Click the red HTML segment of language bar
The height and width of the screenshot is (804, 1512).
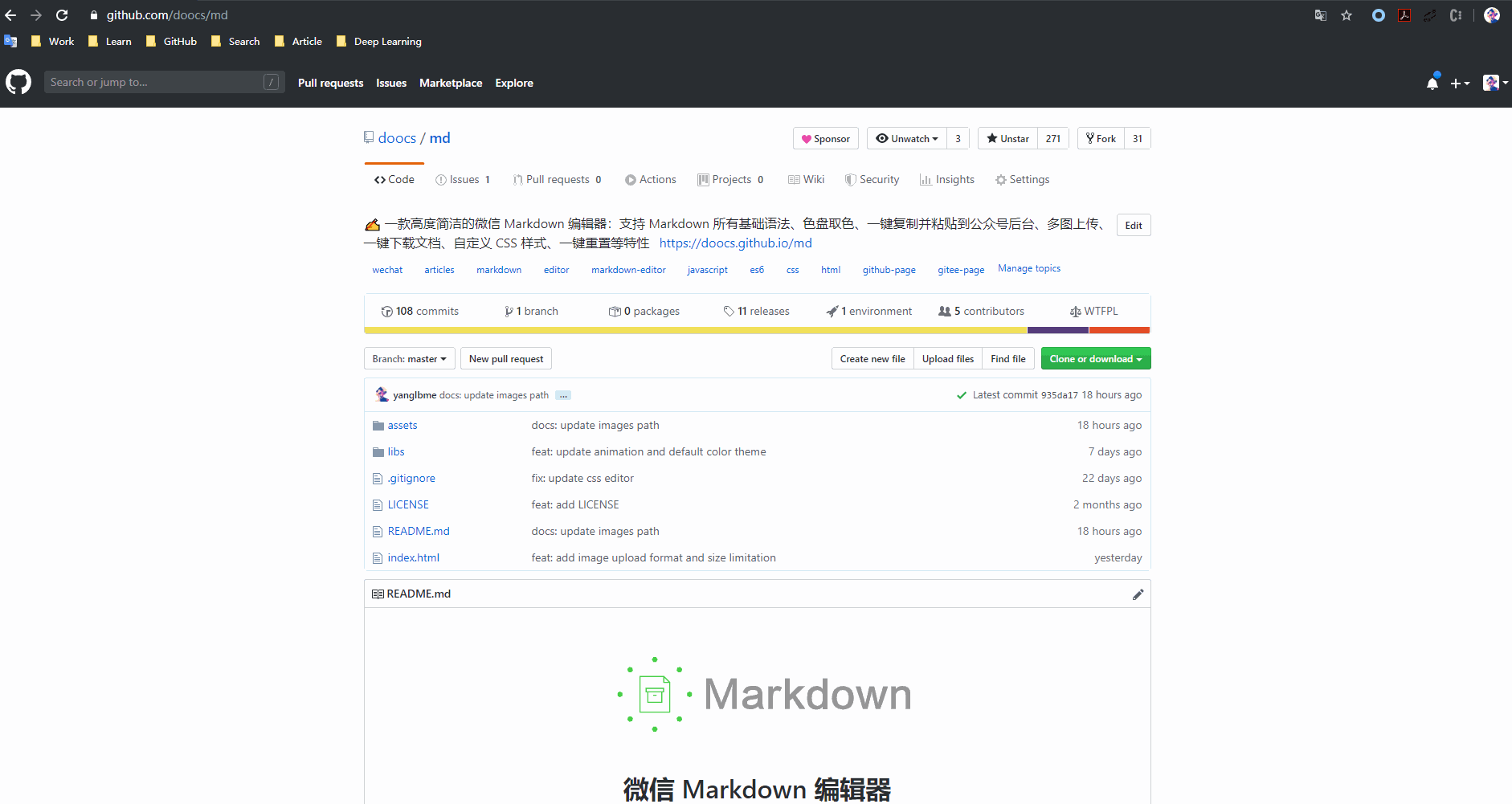(1120, 330)
